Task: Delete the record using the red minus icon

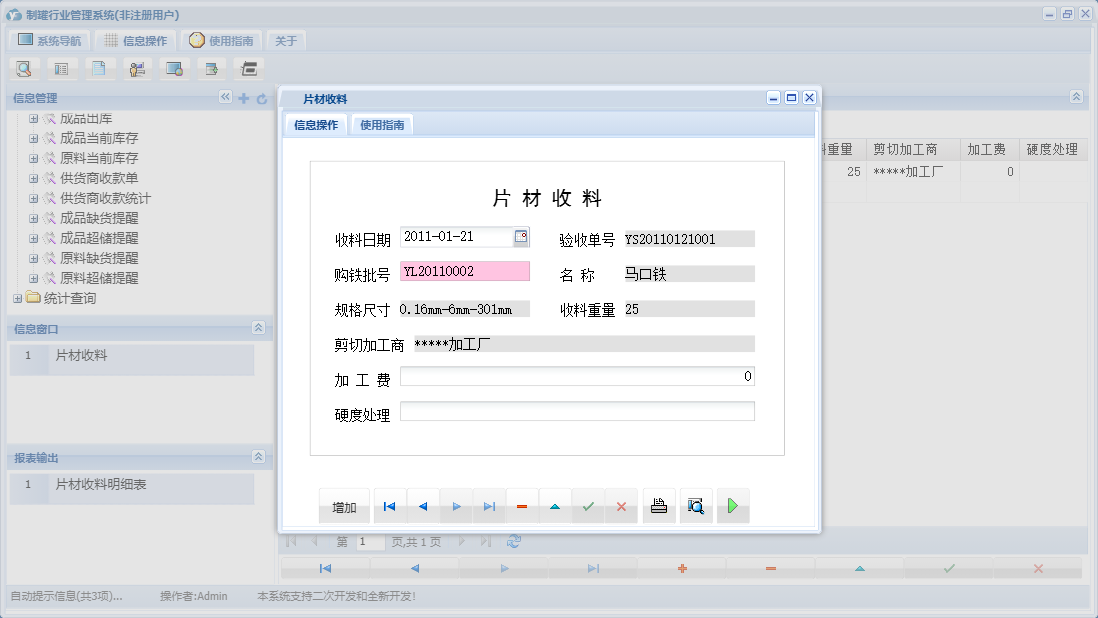Action: 522,505
